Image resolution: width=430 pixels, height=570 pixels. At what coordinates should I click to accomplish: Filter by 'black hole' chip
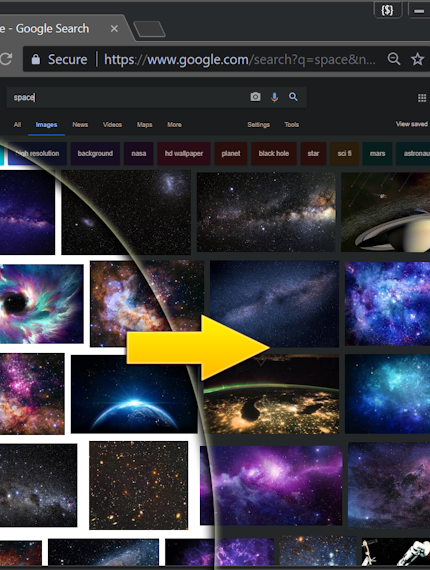pyautogui.click(x=274, y=153)
